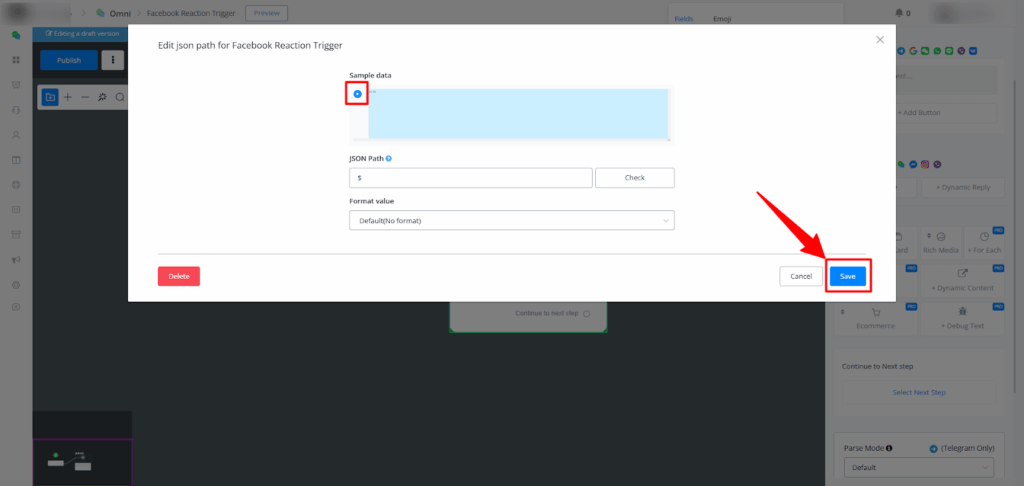Click into the Sample data text area
1024x486 pixels.
tap(517, 114)
